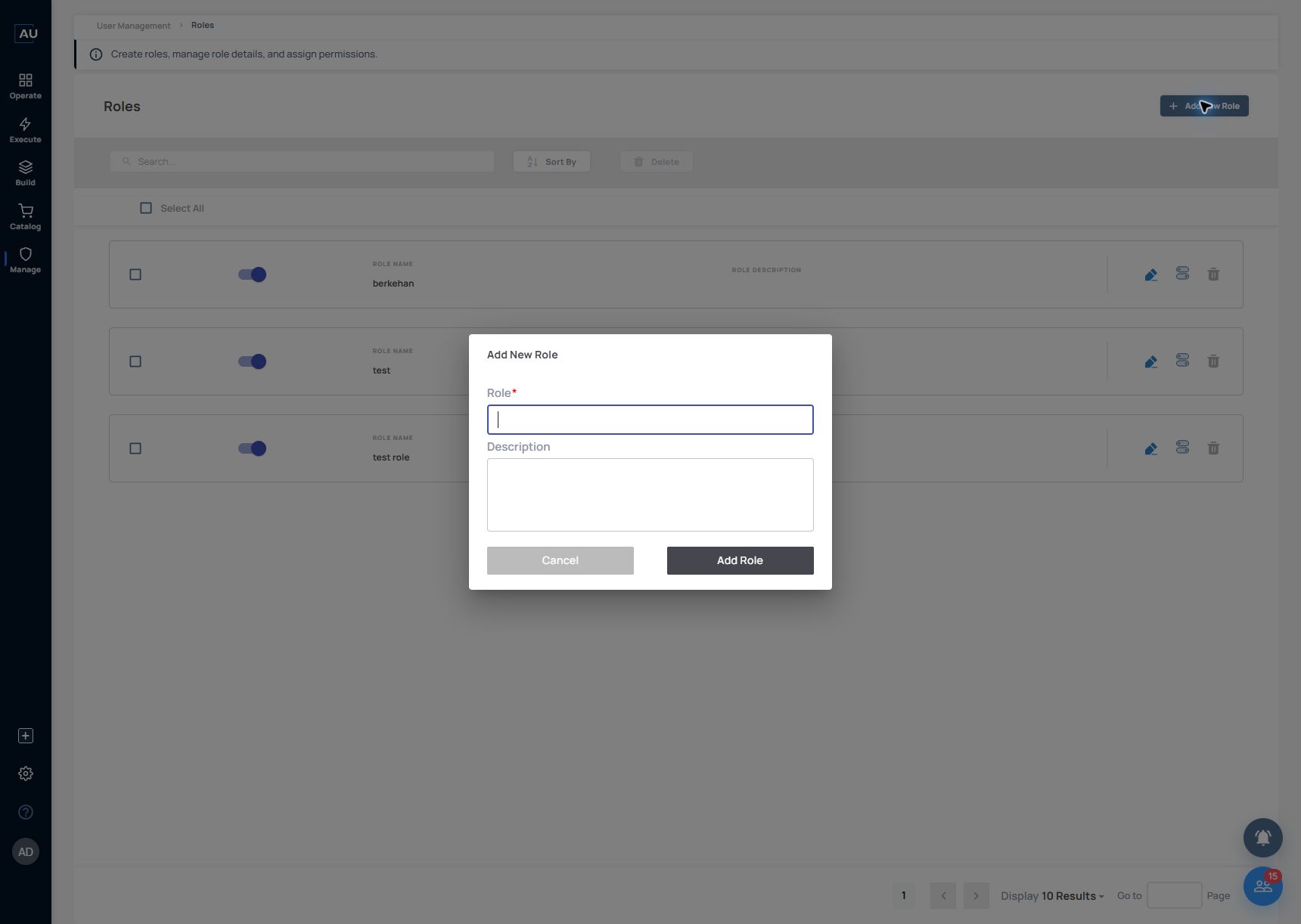Click the disabled Delete button
The width and height of the screenshot is (1301, 924).
657,162
